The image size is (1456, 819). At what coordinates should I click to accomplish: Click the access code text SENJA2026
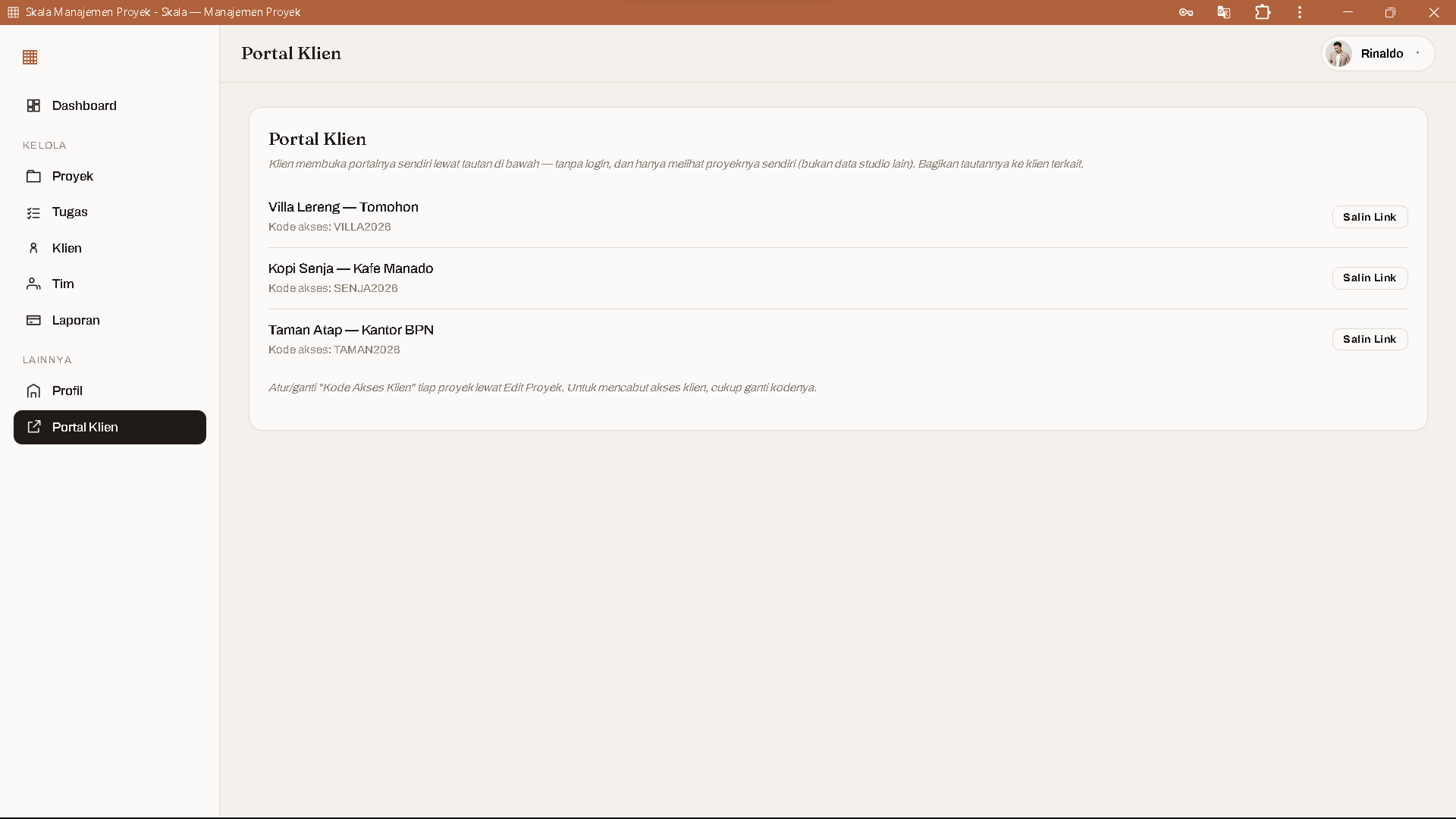click(x=366, y=288)
